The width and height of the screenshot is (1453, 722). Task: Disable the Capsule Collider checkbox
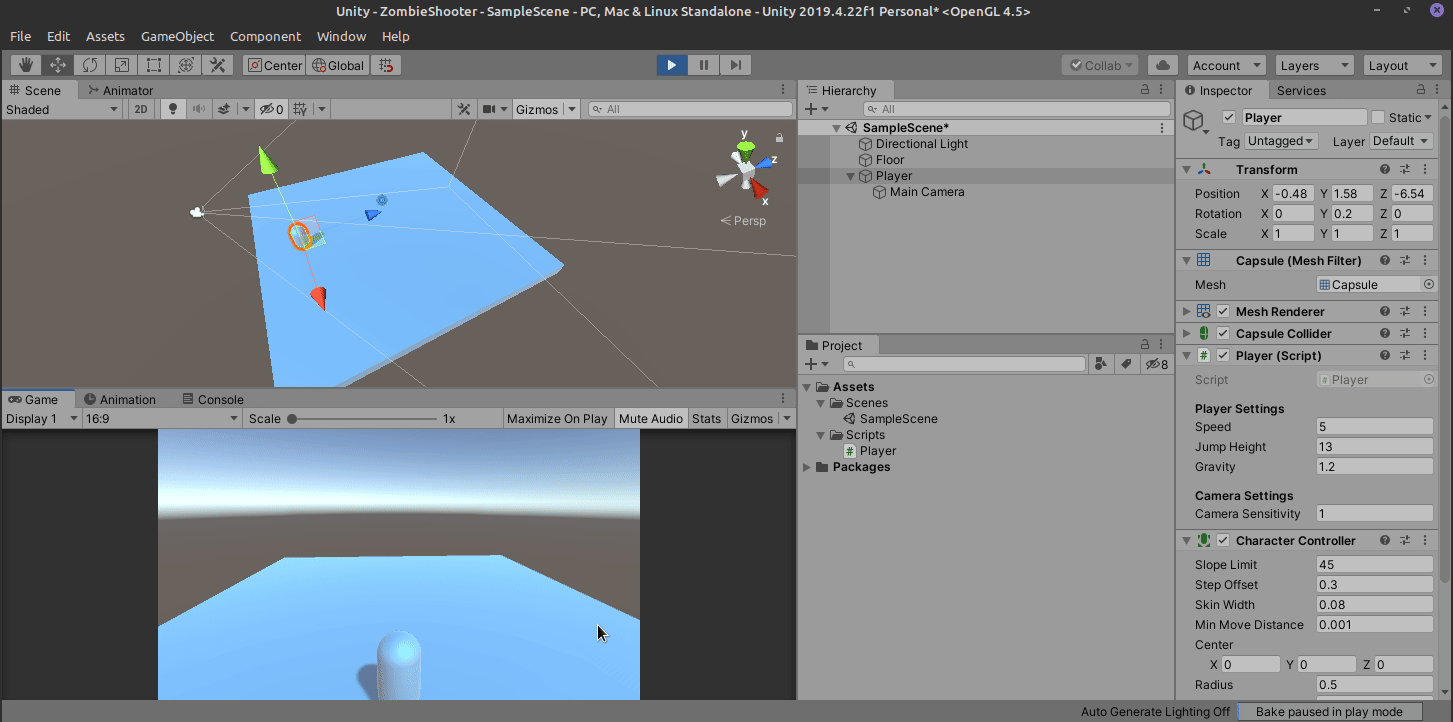pyautogui.click(x=1223, y=333)
